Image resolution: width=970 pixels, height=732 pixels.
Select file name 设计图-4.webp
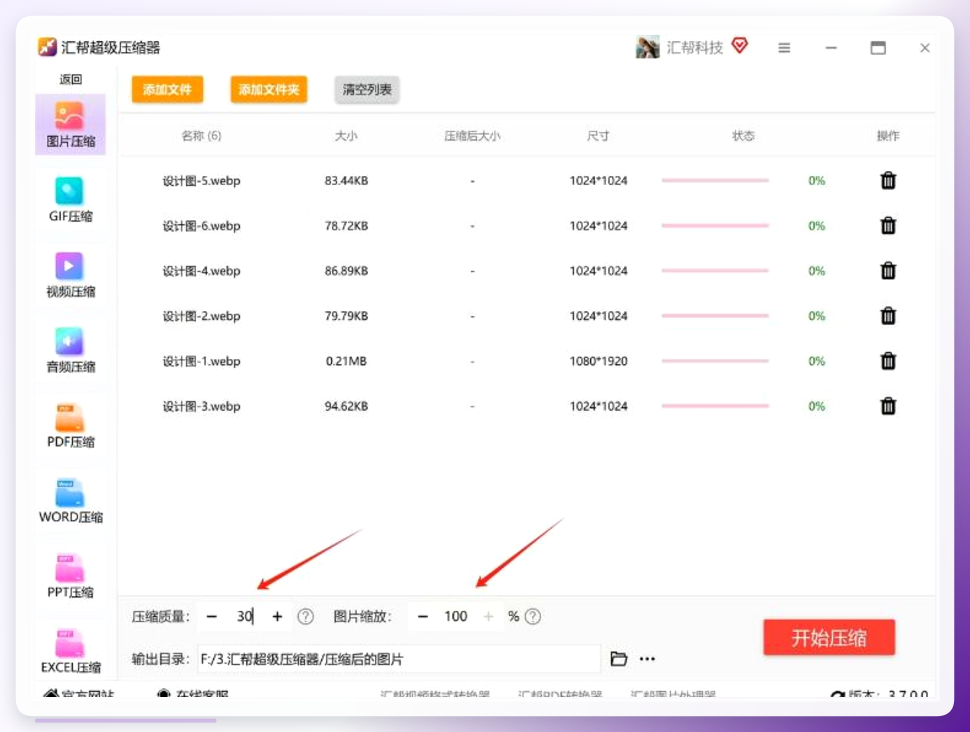(x=201, y=271)
